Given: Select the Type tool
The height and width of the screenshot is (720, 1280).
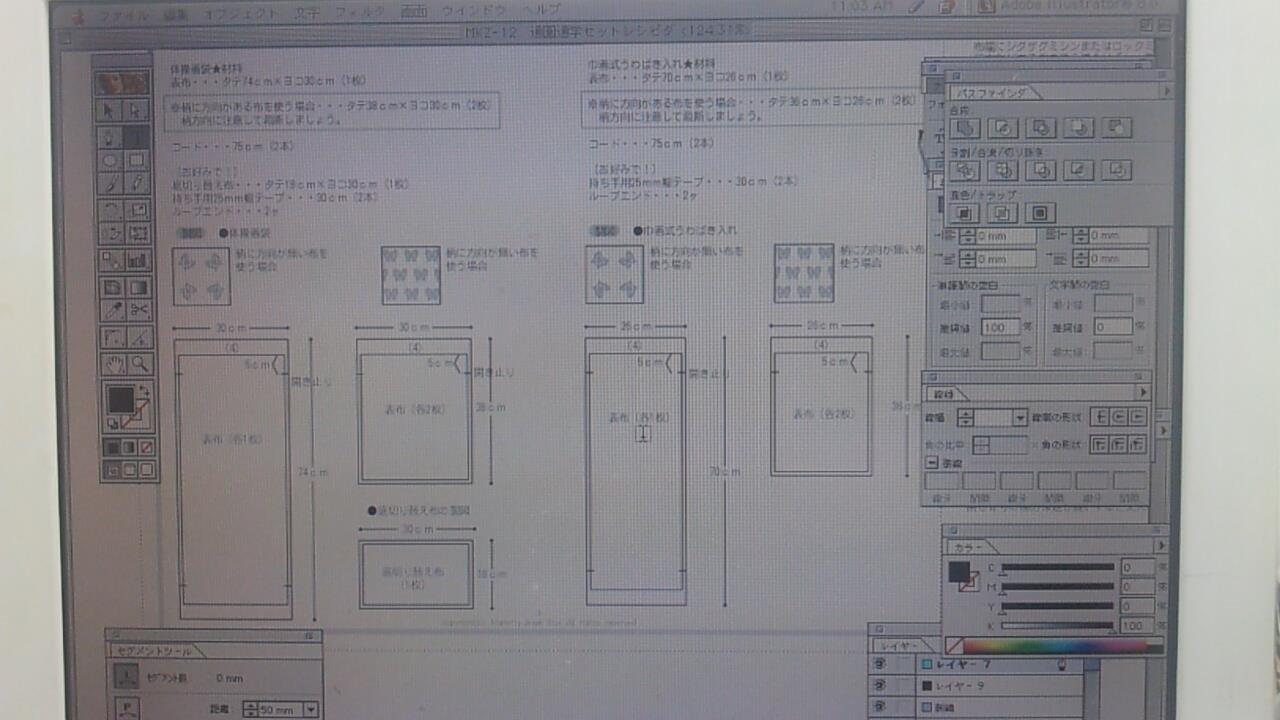Looking at the screenshot, I should 137,135.
